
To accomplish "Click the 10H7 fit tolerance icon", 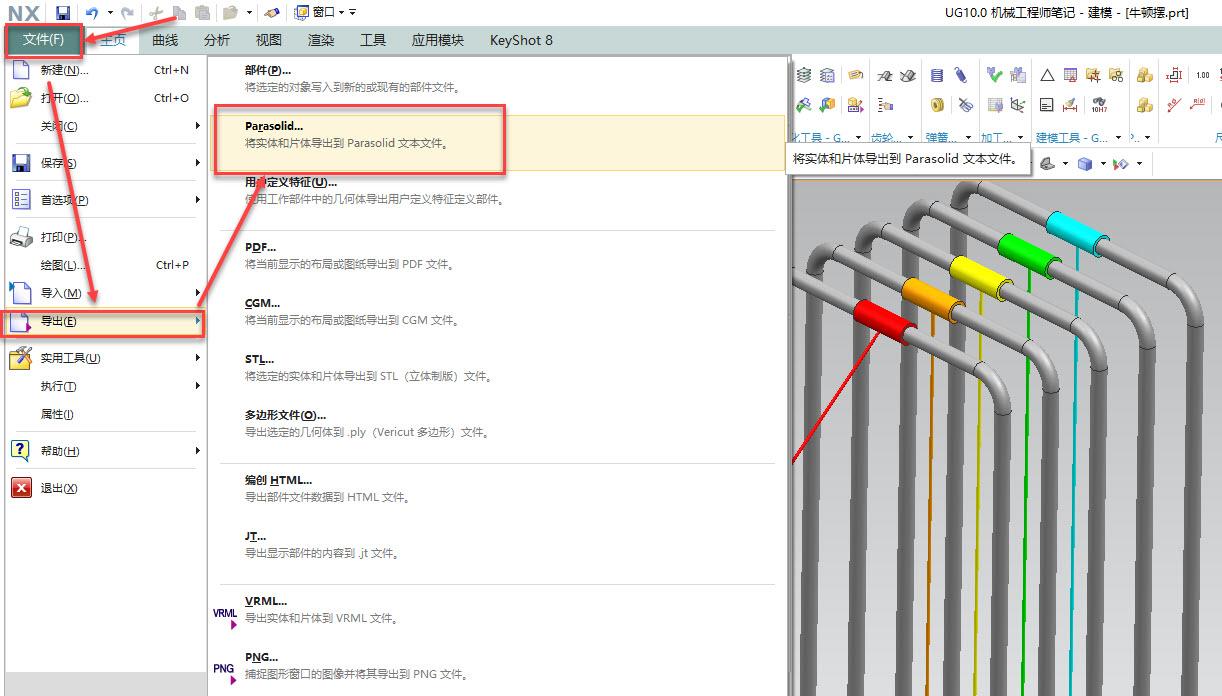I will point(1100,104).
